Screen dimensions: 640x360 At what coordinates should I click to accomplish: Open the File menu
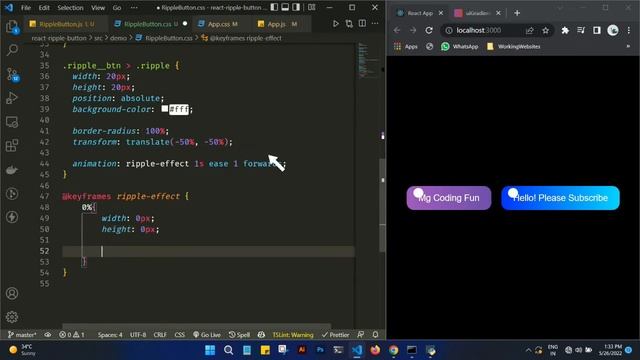click(x=26, y=8)
